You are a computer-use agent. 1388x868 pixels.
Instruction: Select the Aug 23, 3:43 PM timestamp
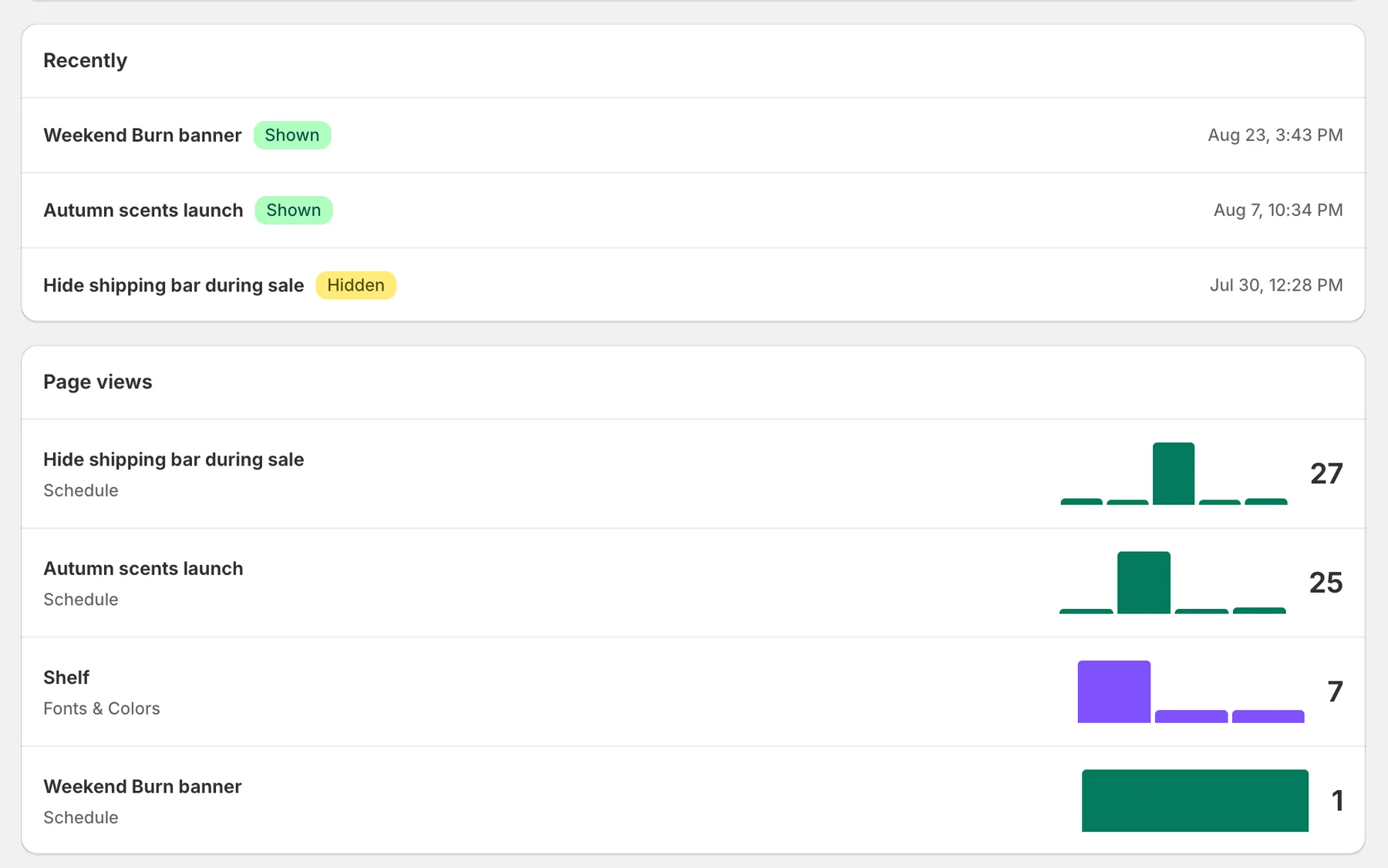click(x=1275, y=135)
